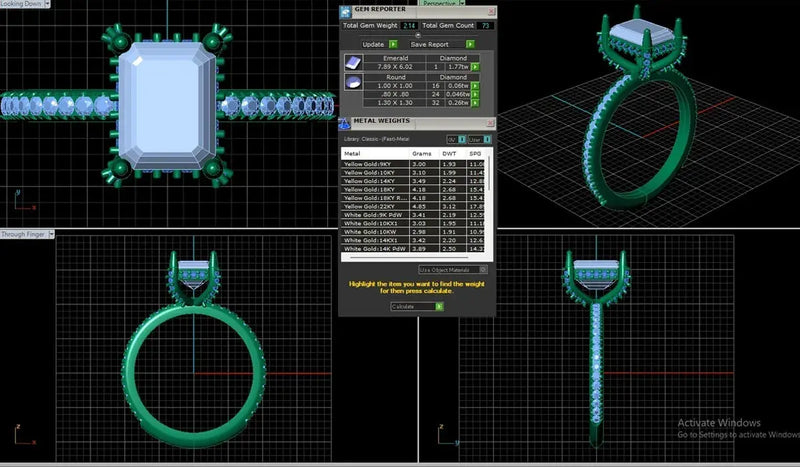
Task: Click the Total Gem Weight value 2.14
Action: [x=409, y=26]
